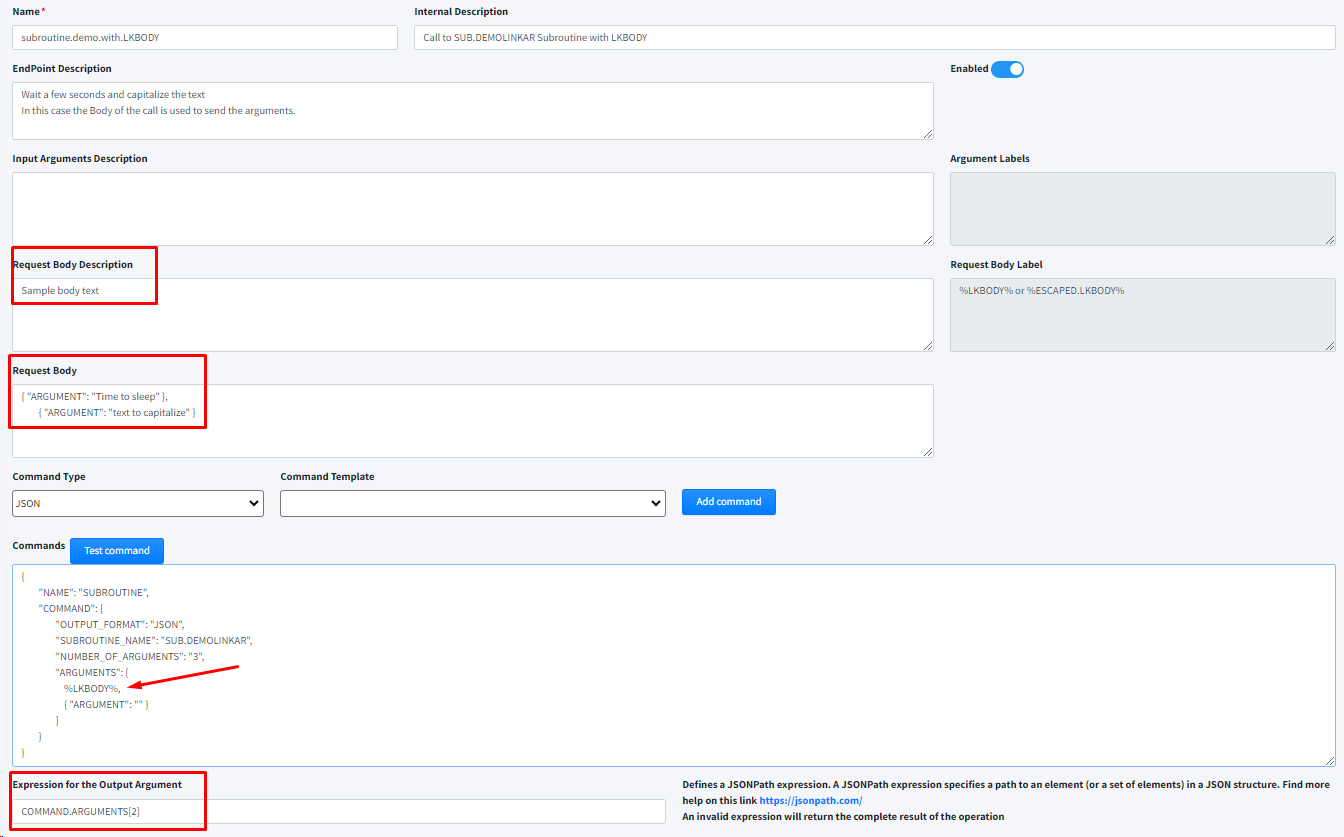Image resolution: width=1344 pixels, height=837 pixels.
Task: Click the Argument Labels resize handle
Action: point(1330,240)
